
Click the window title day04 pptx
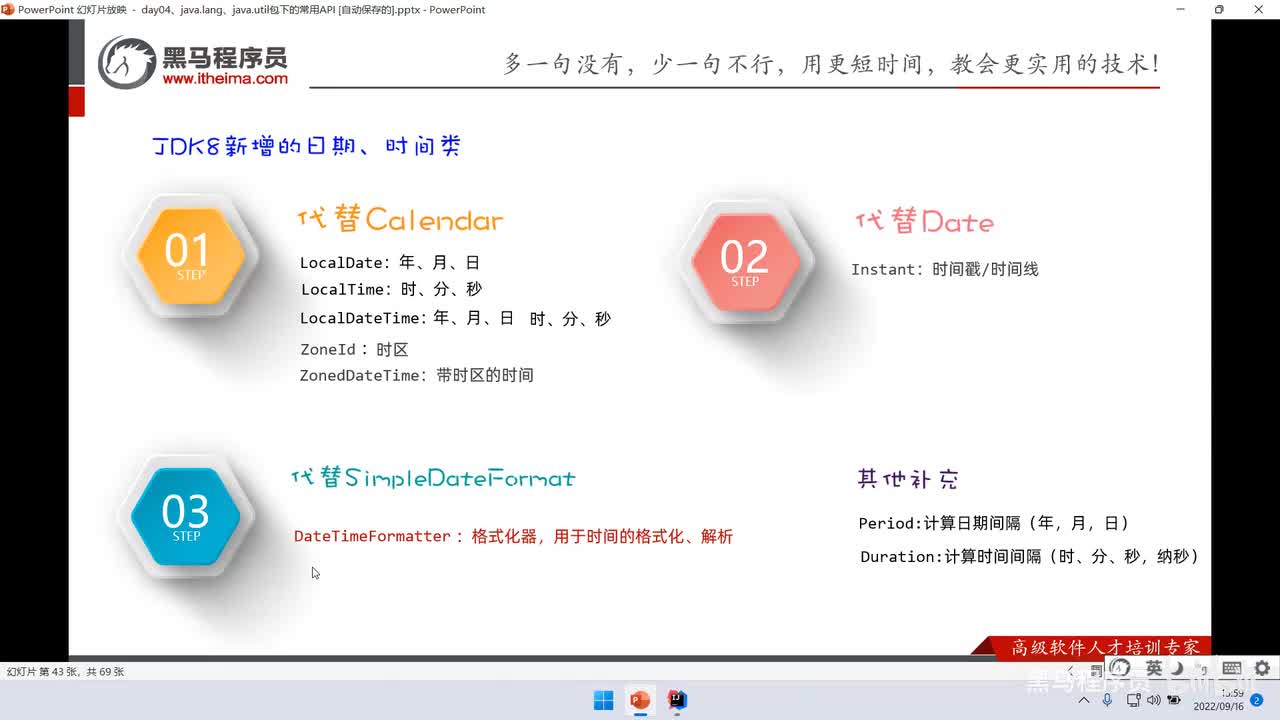point(251,9)
